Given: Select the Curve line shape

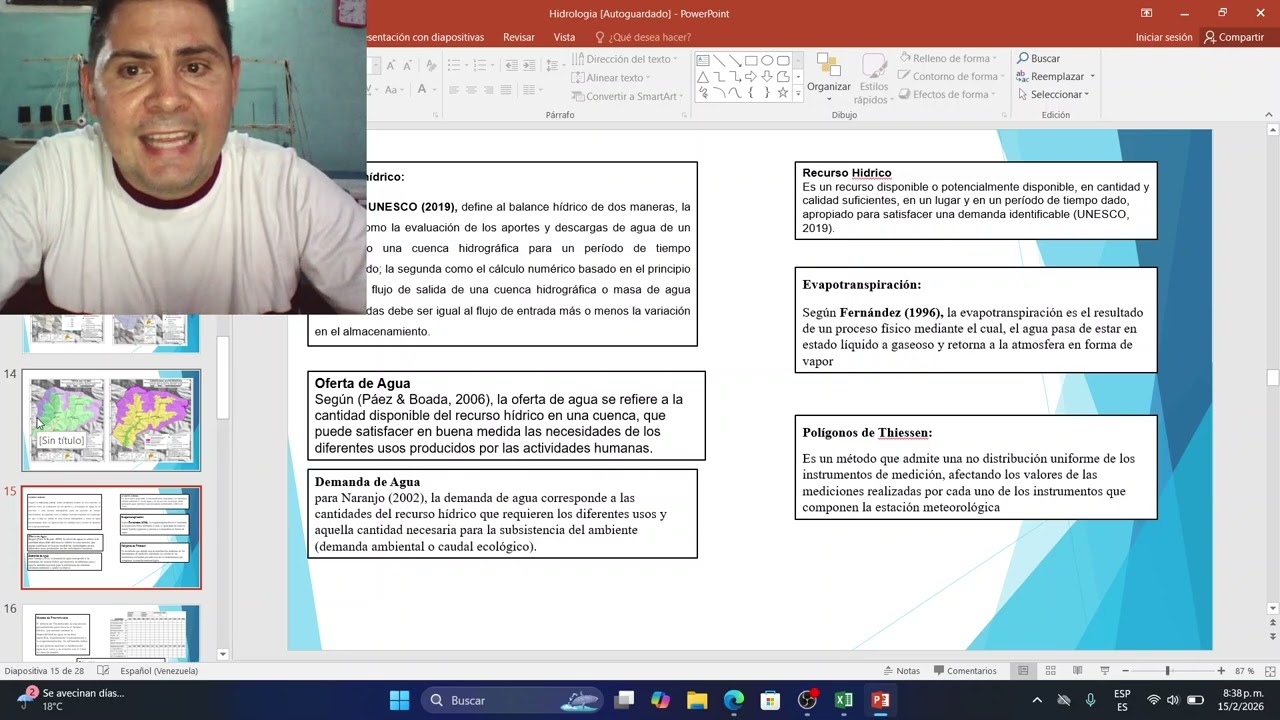Looking at the screenshot, I should [x=735, y=93].
